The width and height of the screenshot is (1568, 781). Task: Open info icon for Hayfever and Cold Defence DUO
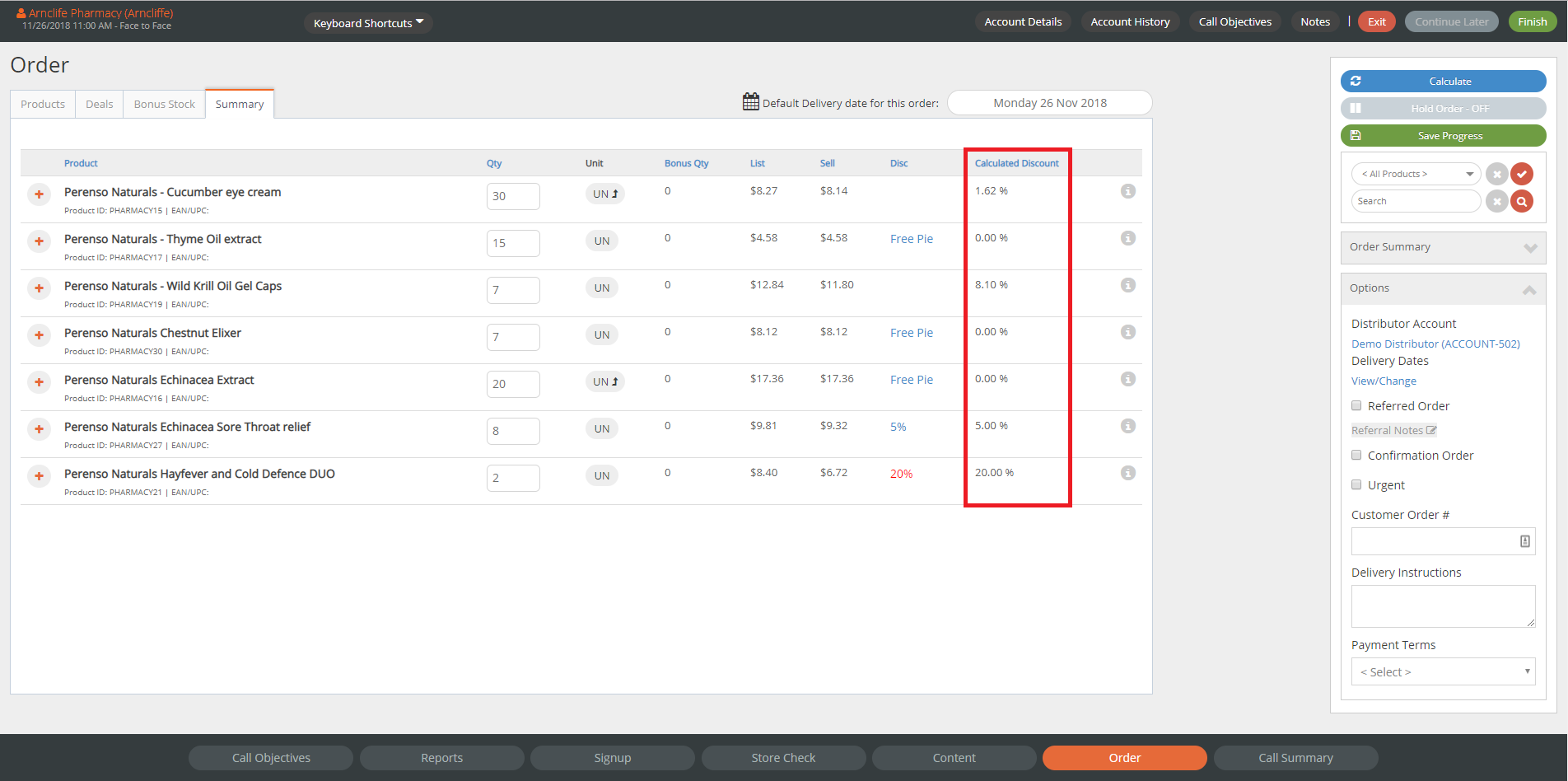pos(1128,473)
